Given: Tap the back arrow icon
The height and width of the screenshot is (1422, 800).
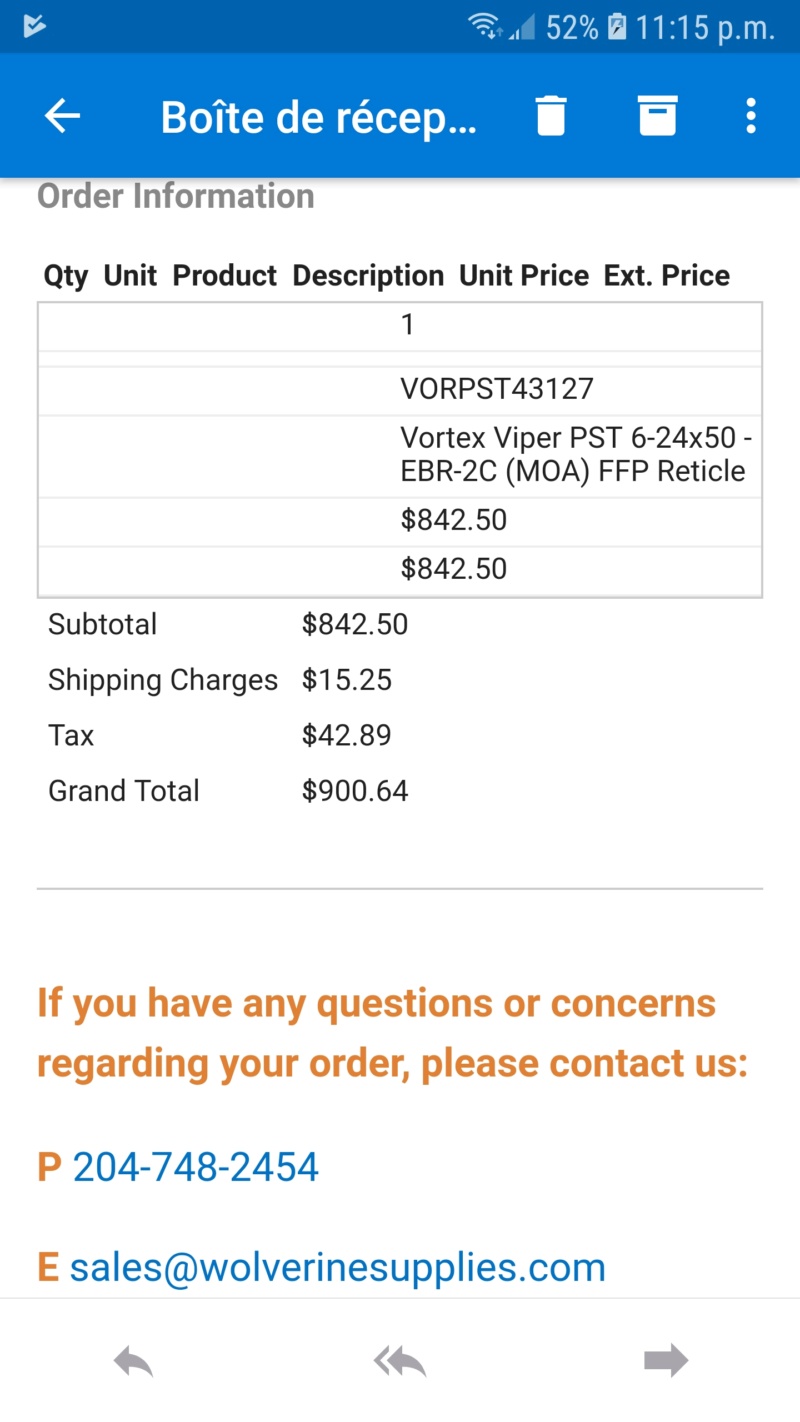Looking at the screenshot, I should pos(62,117).
